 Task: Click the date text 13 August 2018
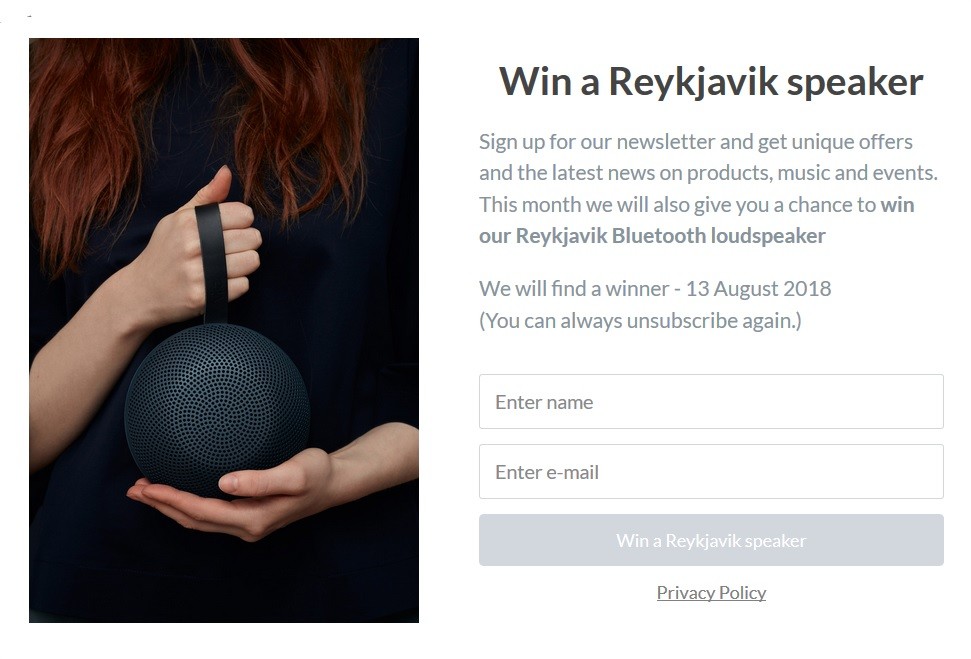pos(758,289)
